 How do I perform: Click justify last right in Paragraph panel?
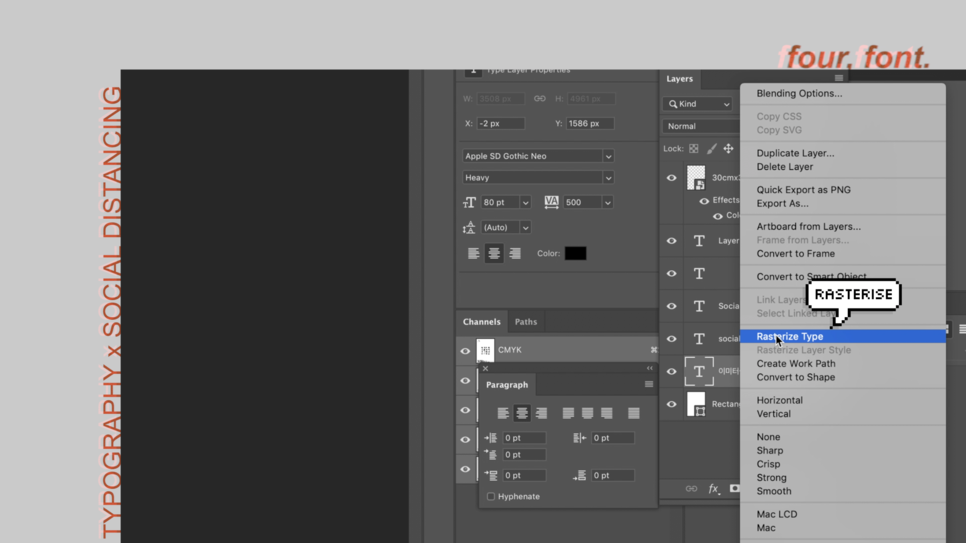tap(607, 413)
